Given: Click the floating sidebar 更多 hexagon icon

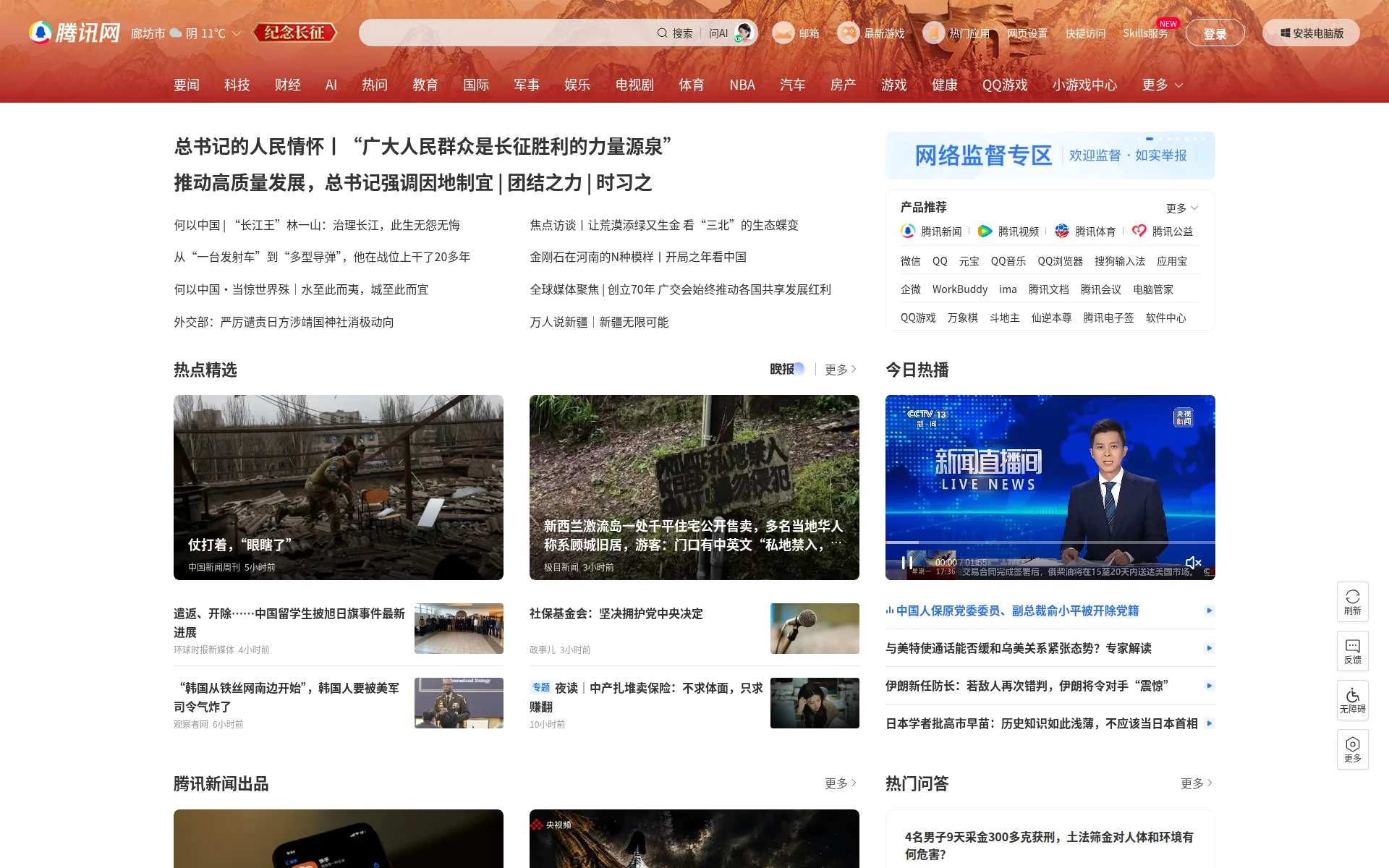Looking at the screenshot, I should pos(1353,744).
